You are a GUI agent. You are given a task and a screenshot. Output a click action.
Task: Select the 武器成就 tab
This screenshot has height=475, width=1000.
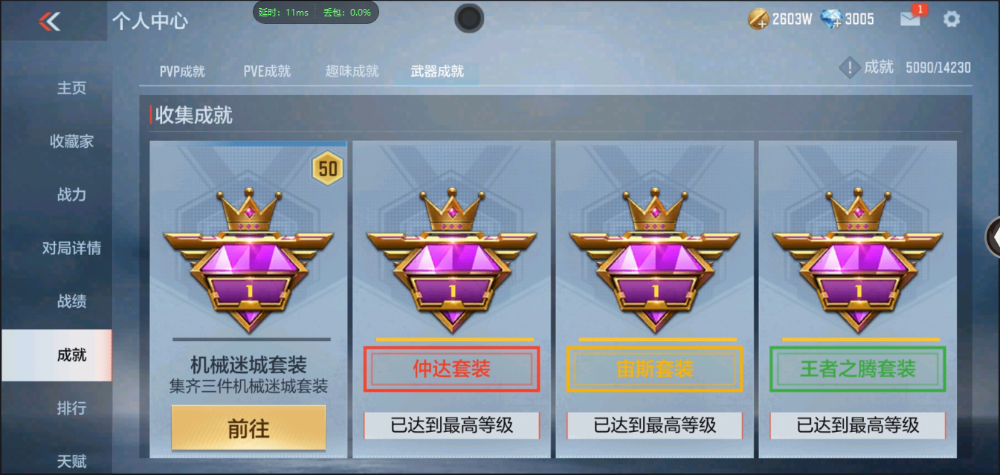(x=437, y=71)
